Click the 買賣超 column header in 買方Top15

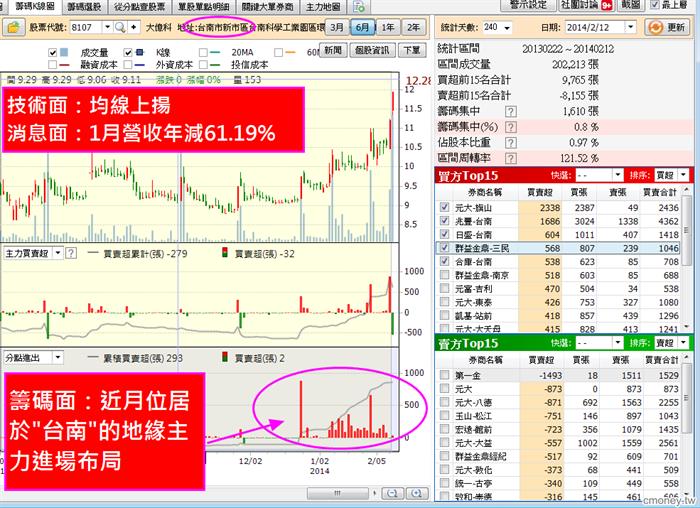pyautogui.click(x=539, y=192)
